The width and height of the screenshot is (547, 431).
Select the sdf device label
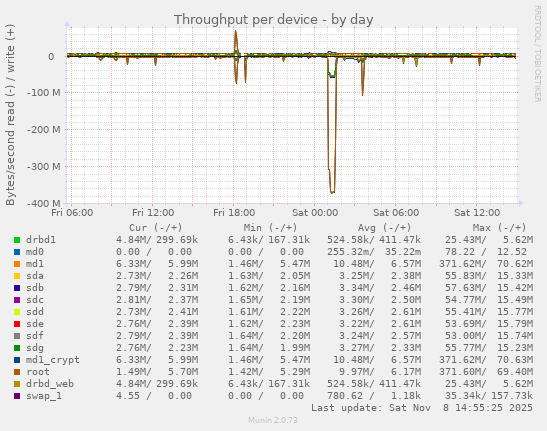coord(35,336)
